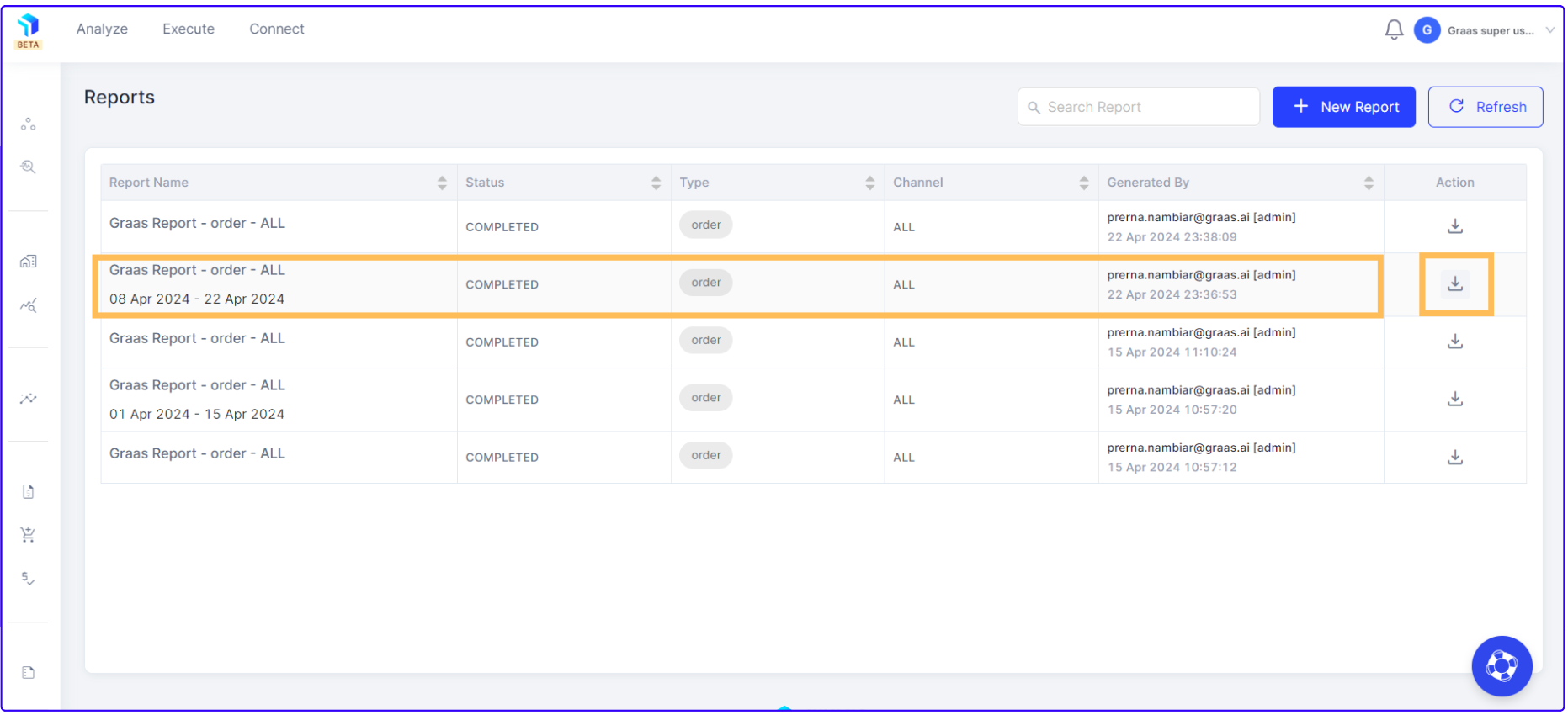The height and width of the screenshot is (715, 1568).
Task: Click order tag in 23:38:09 report row
Action: [x=706, y=225]
